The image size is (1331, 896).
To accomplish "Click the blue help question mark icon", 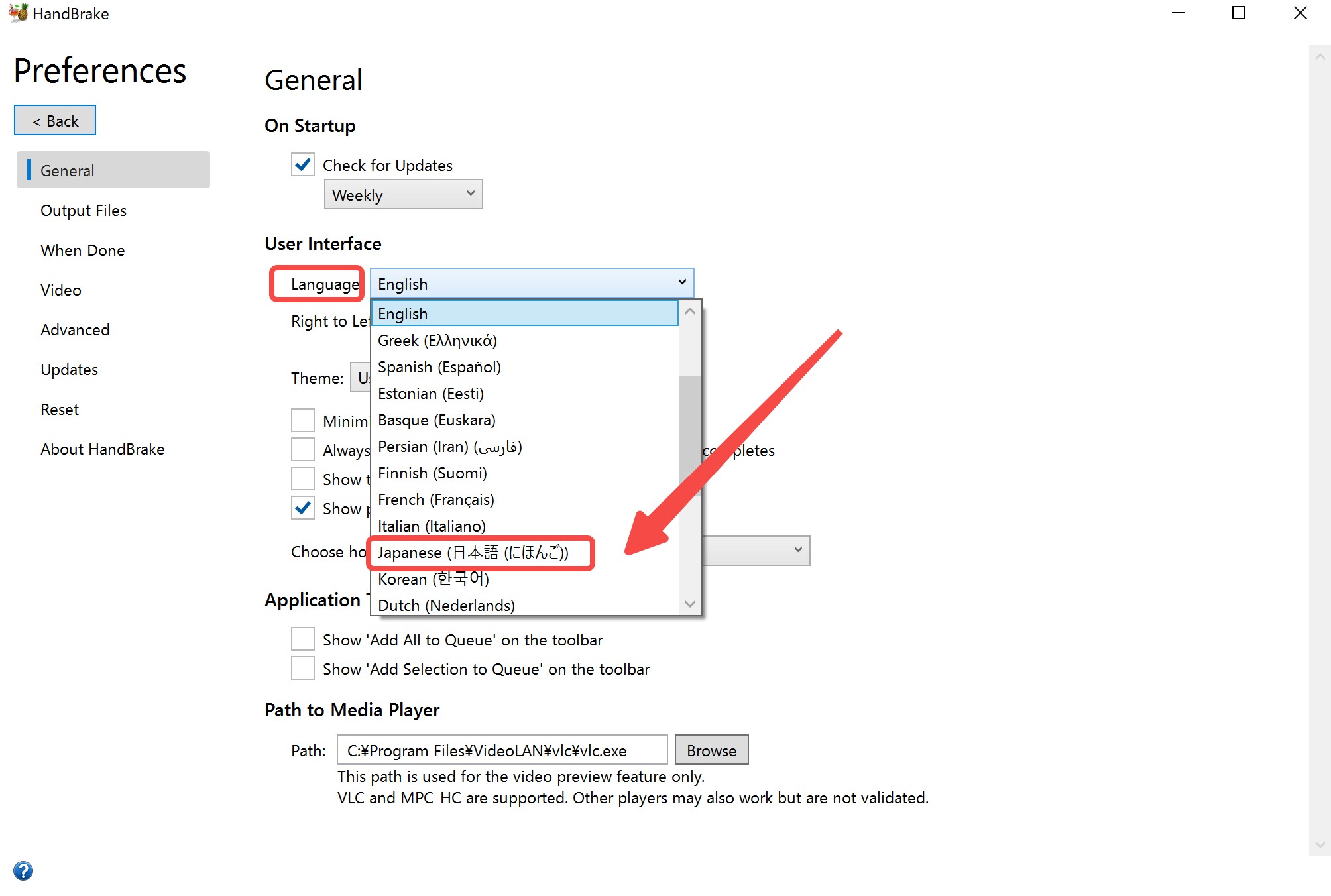I will (x=23, y=871).
